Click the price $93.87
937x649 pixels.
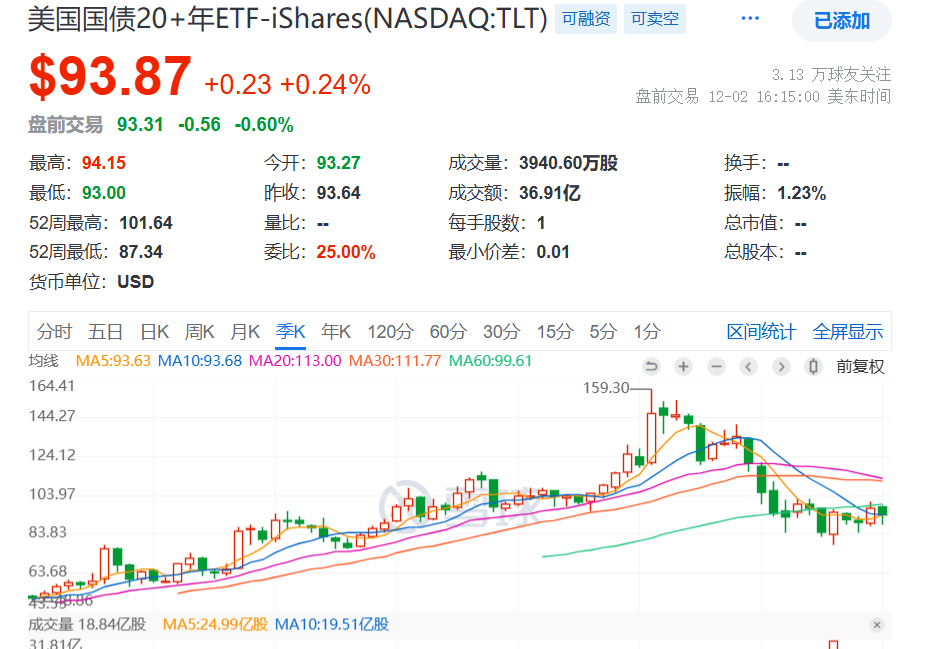pyautogui.click(x=111, y=76)
